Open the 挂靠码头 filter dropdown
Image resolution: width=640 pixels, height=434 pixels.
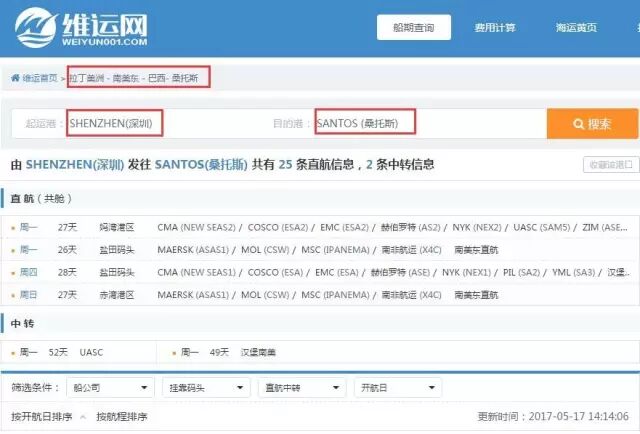point(206,387)
